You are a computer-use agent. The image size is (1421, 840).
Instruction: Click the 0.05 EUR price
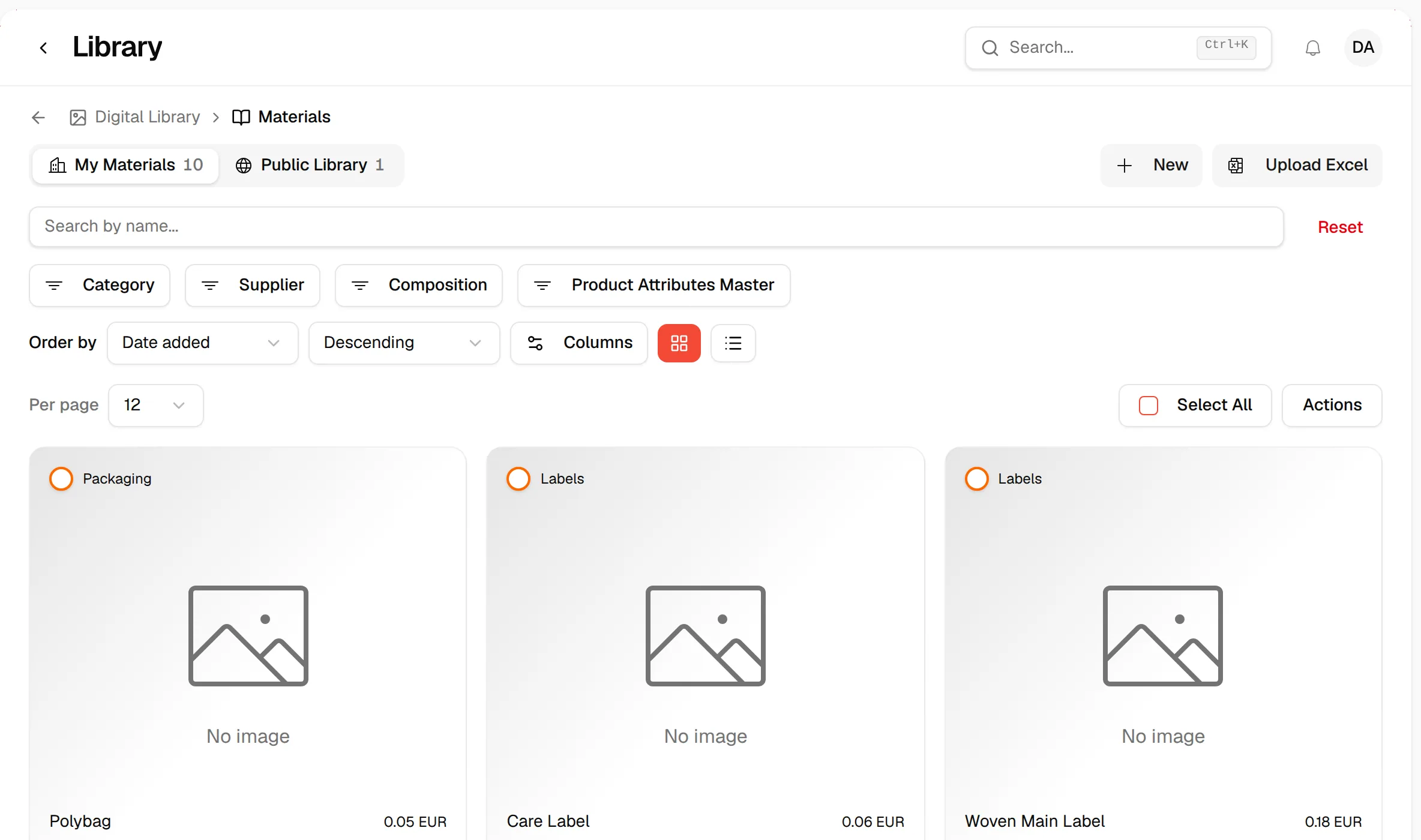click(415, 822)
